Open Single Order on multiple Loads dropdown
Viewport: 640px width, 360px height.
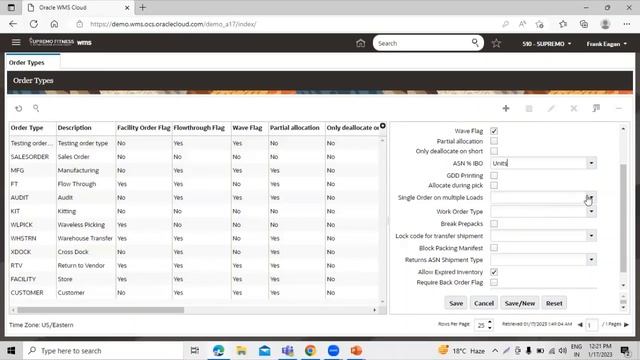tap(591, 198)
